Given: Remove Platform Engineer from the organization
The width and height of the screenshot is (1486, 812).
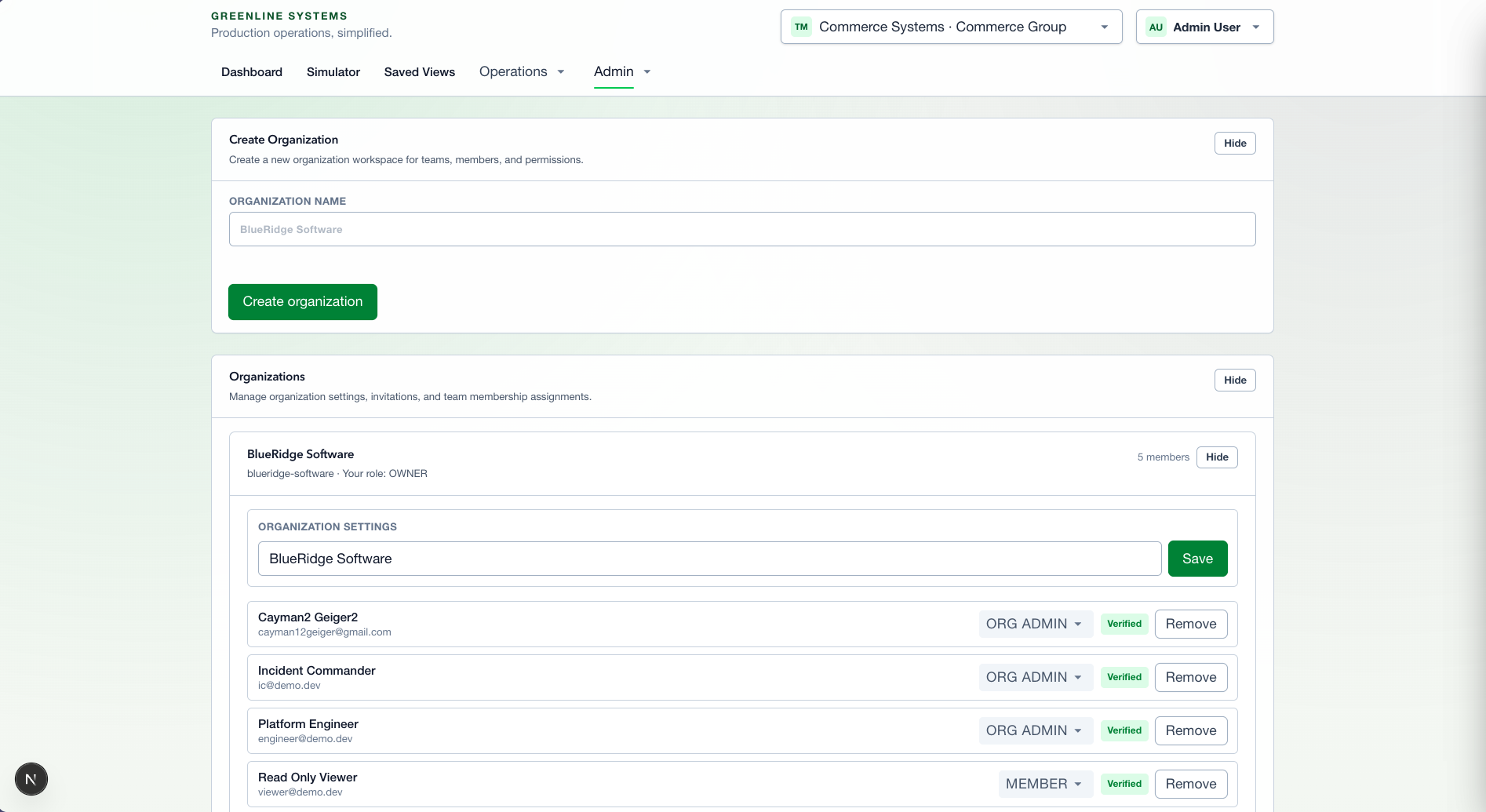Looking at the screenshot, I should (x=1190, y=730).
